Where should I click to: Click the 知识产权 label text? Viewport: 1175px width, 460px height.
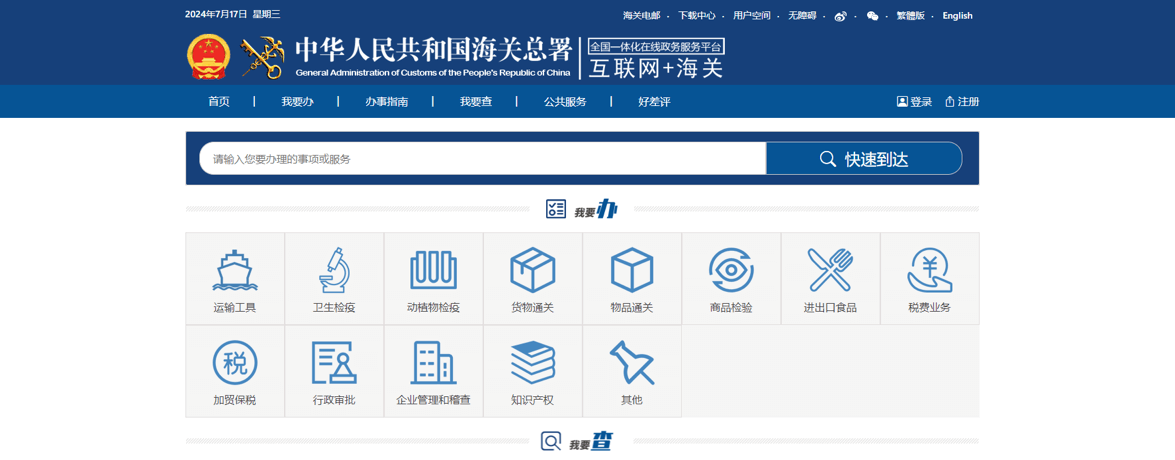(533, 400)
